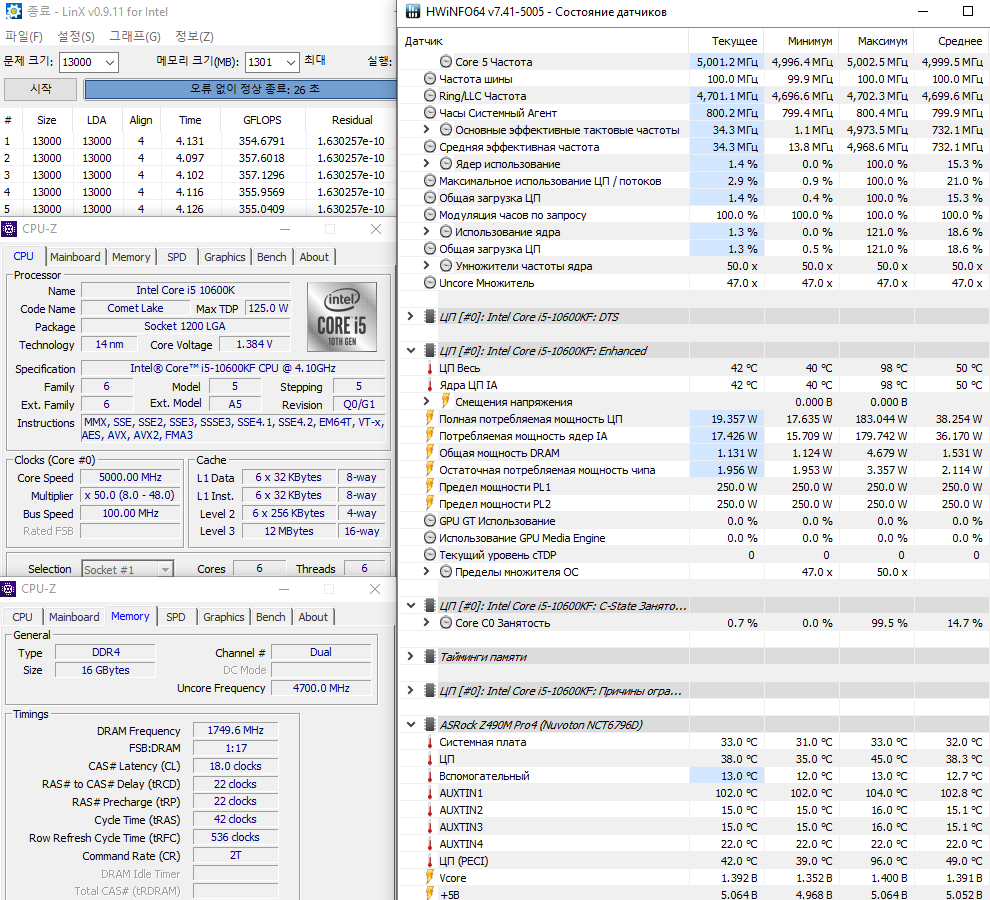Collapse the Intel Core i5-10600KF Enhanced group

pyautogui.click(x=410, y=351)
